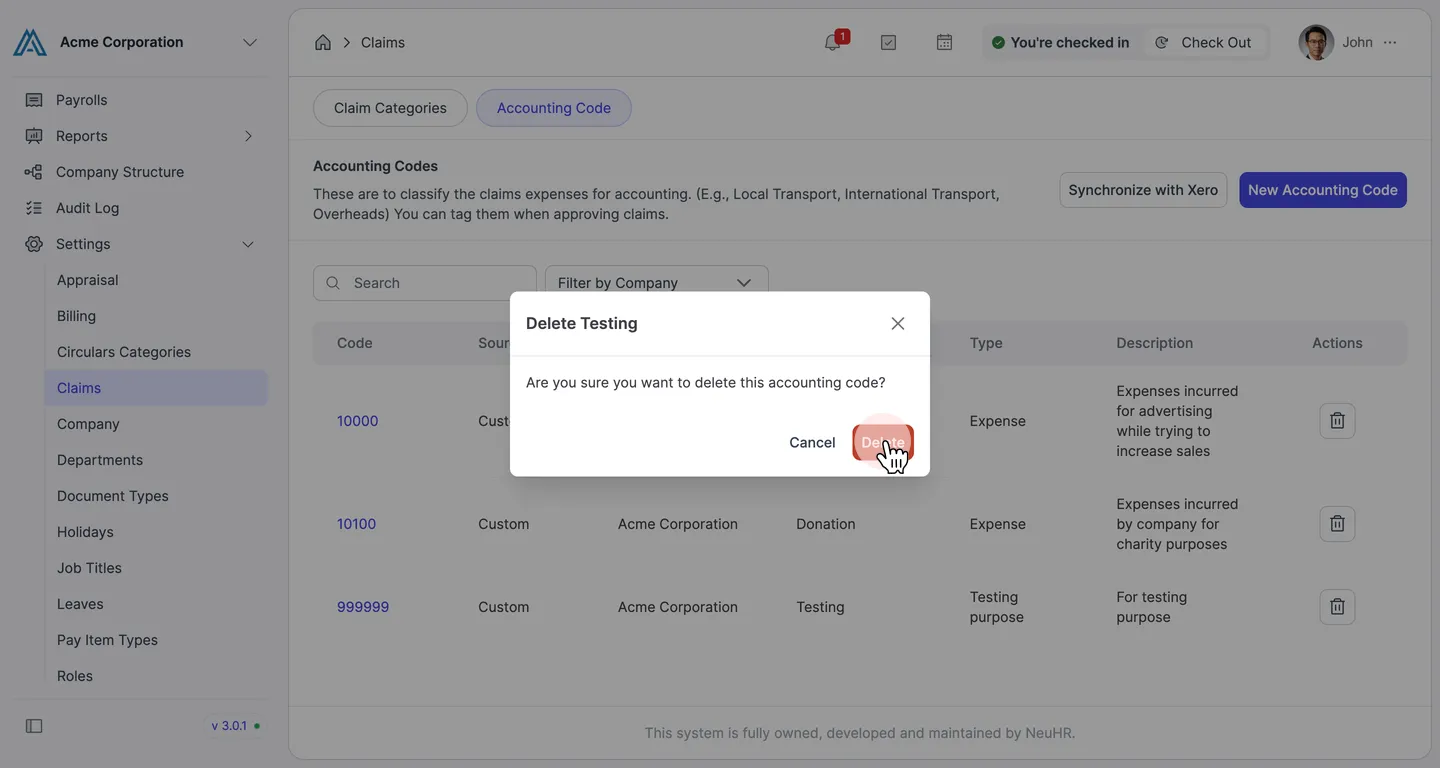The image size is (1440, 768).
Task: Collapse the sidebar using the panel icon
Action: [34, 726]
